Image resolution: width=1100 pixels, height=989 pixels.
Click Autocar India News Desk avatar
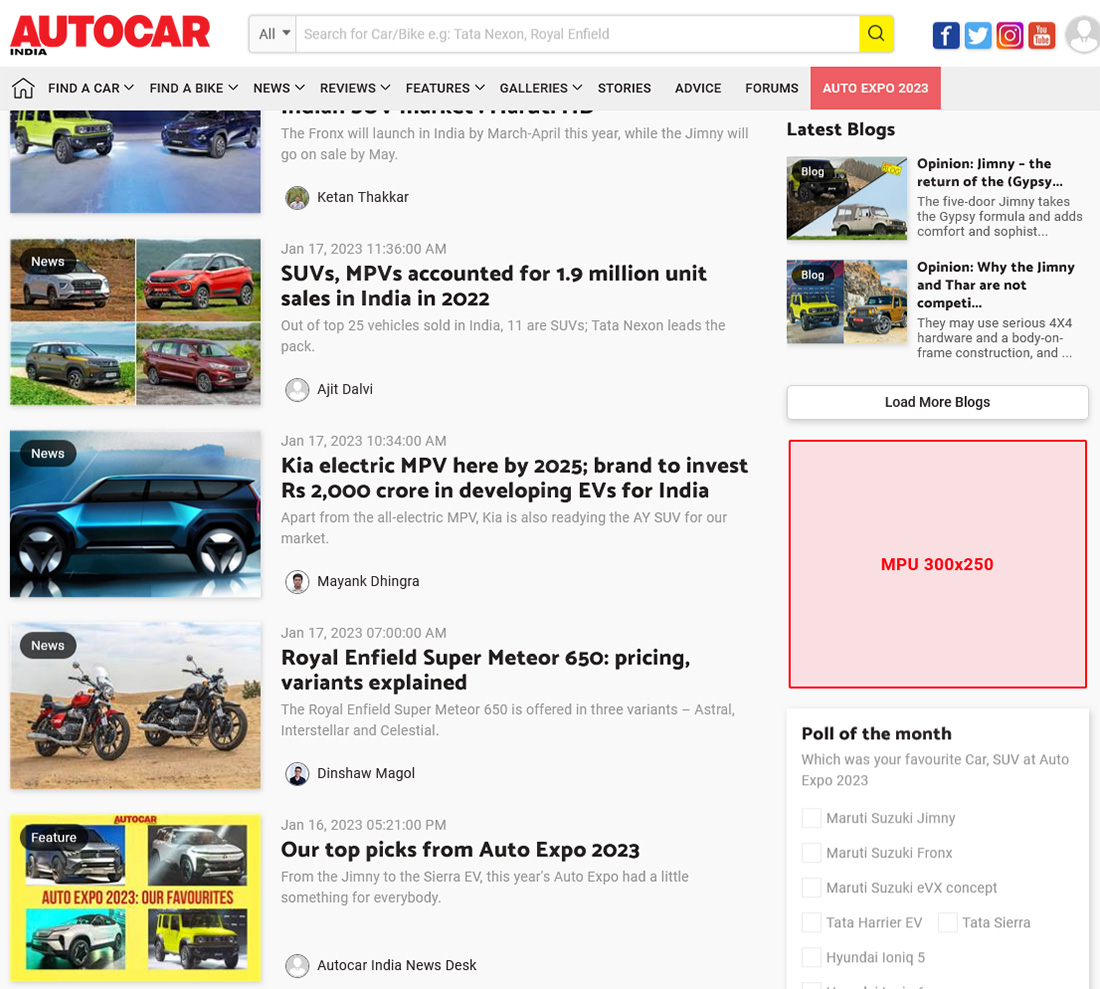[297, 966]
